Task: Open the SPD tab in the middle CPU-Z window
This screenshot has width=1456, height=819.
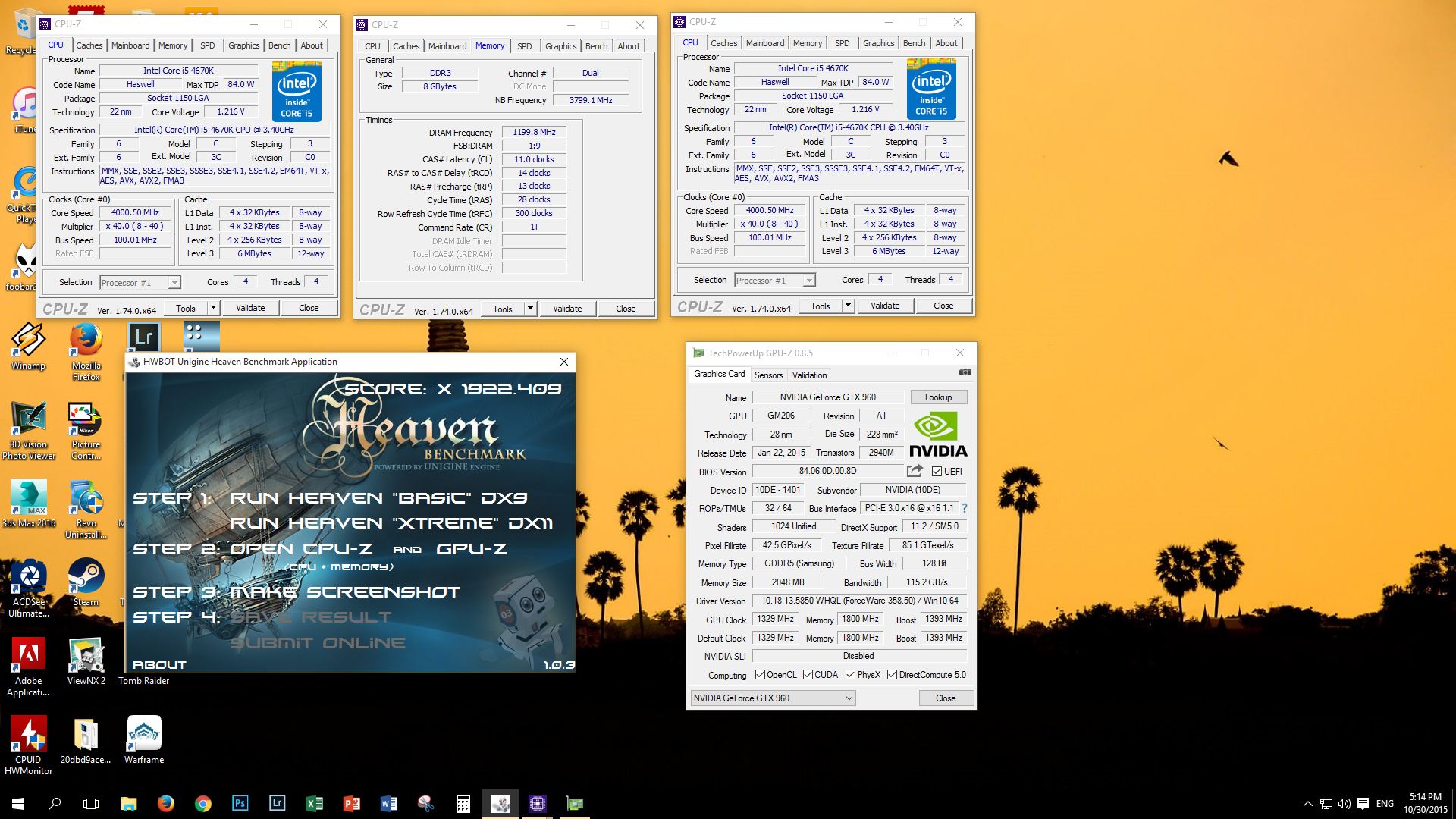Action: [x=524, y=46]
